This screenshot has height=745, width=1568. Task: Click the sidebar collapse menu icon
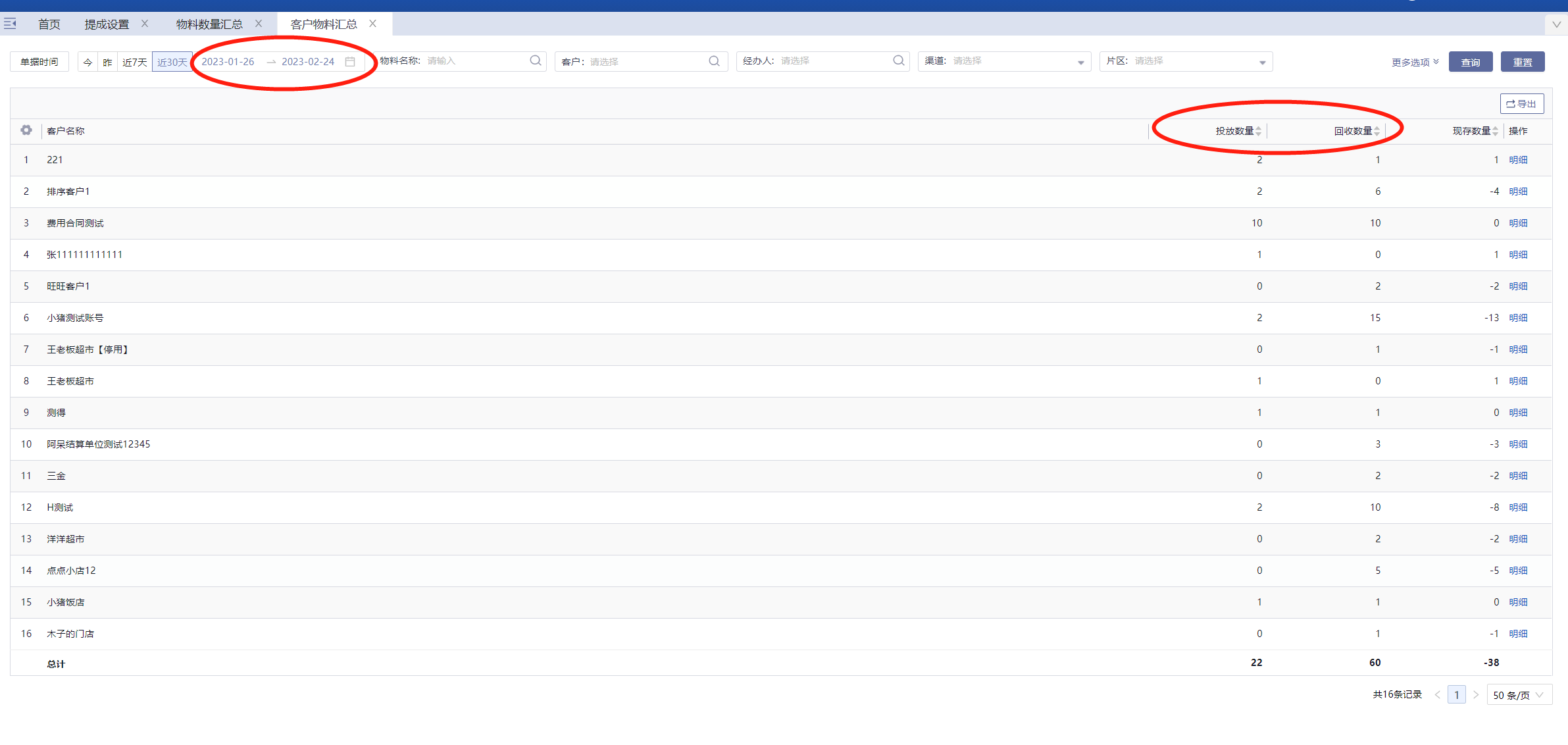(x=10, y=24)
